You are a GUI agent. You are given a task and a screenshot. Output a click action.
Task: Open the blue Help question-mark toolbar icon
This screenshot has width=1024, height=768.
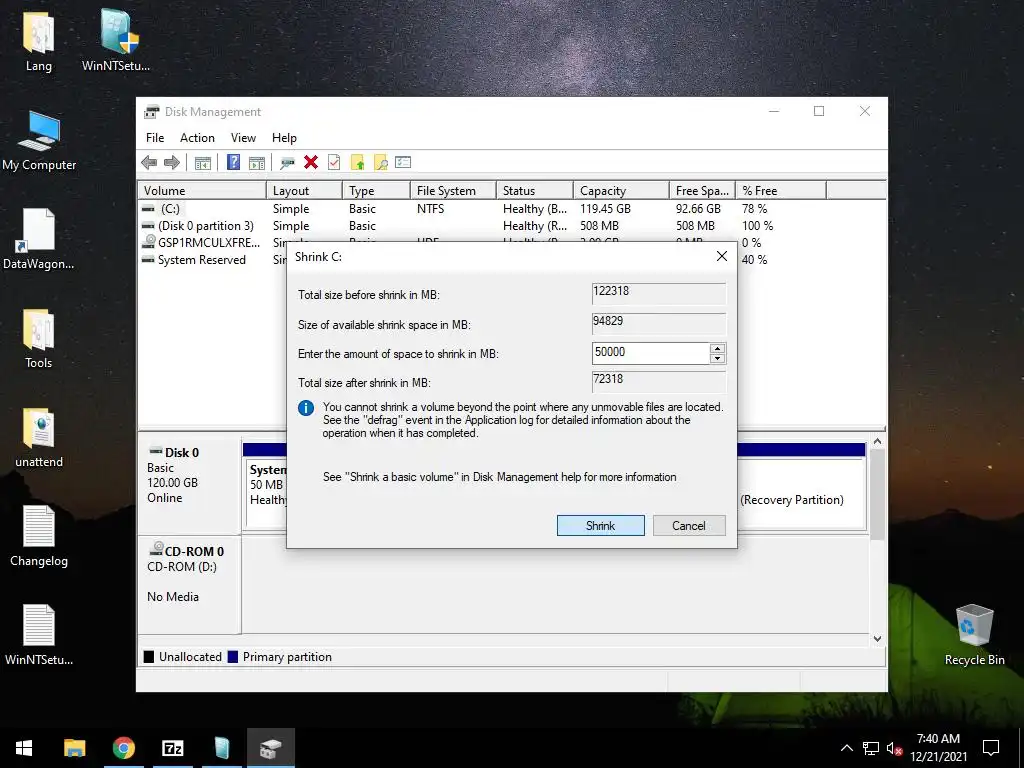point(233,162)
